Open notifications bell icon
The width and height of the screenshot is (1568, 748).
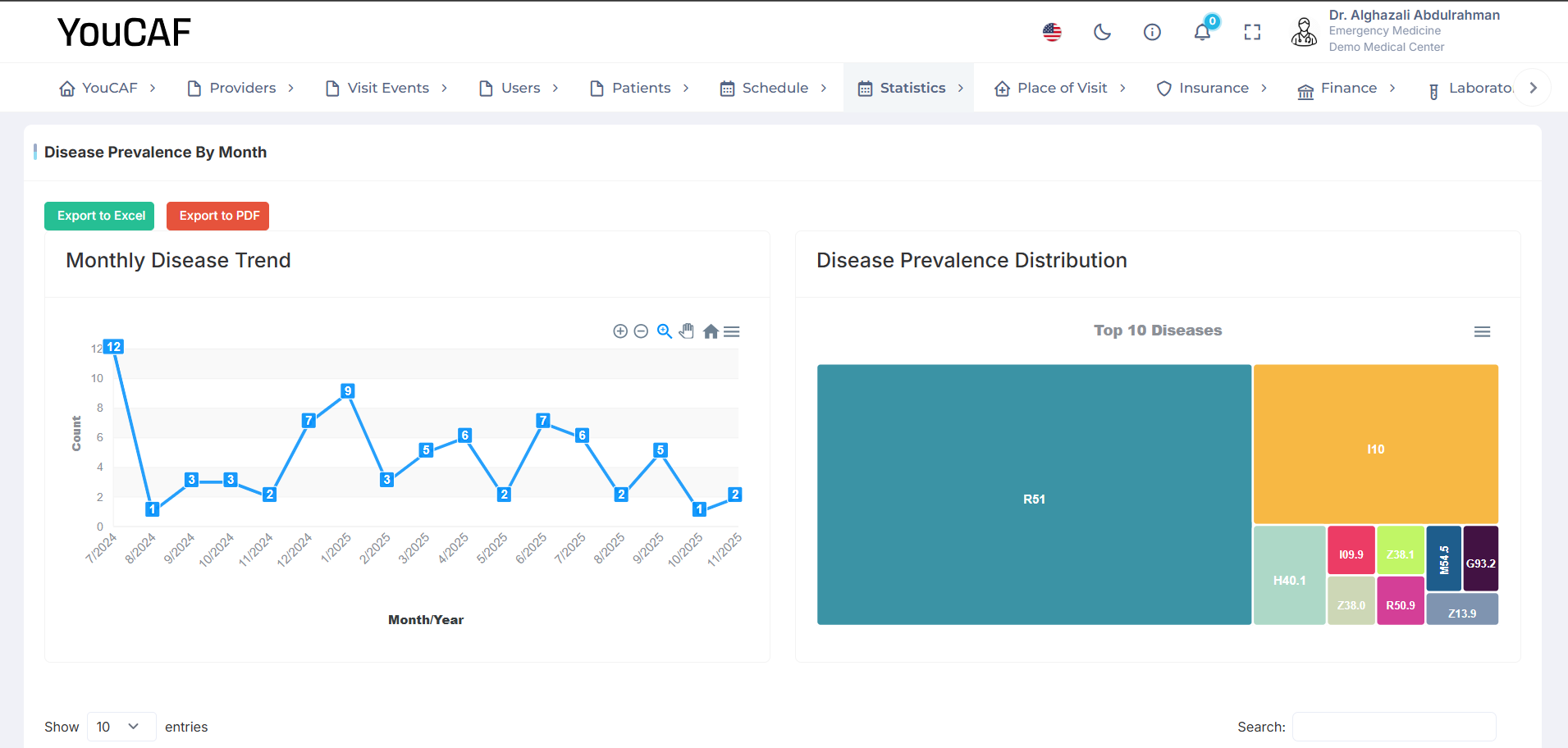pos(1202,32)
